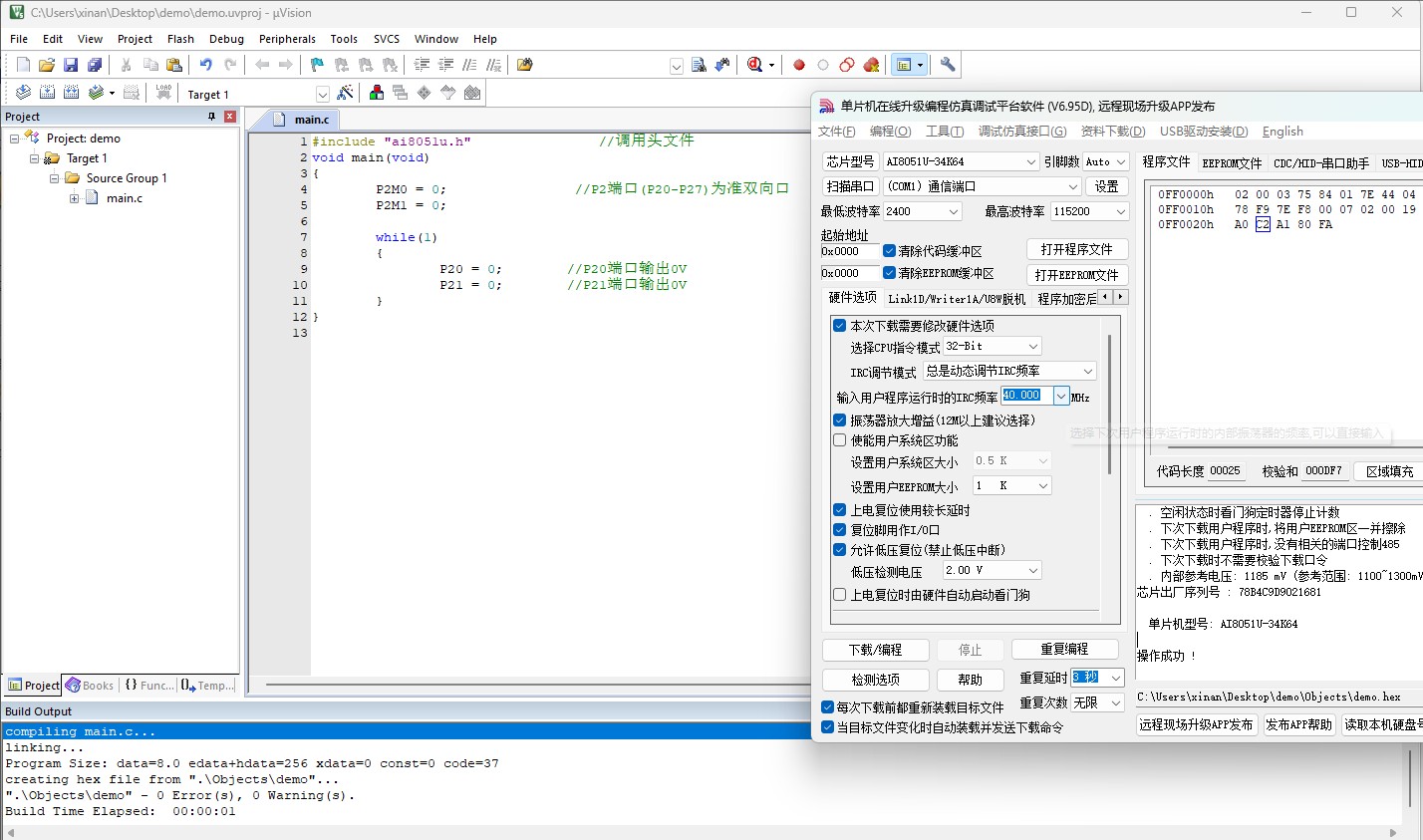
Task: Click the Start Debug Session magnifier icon
Action: pyautogui.click(x=755, y=65)
